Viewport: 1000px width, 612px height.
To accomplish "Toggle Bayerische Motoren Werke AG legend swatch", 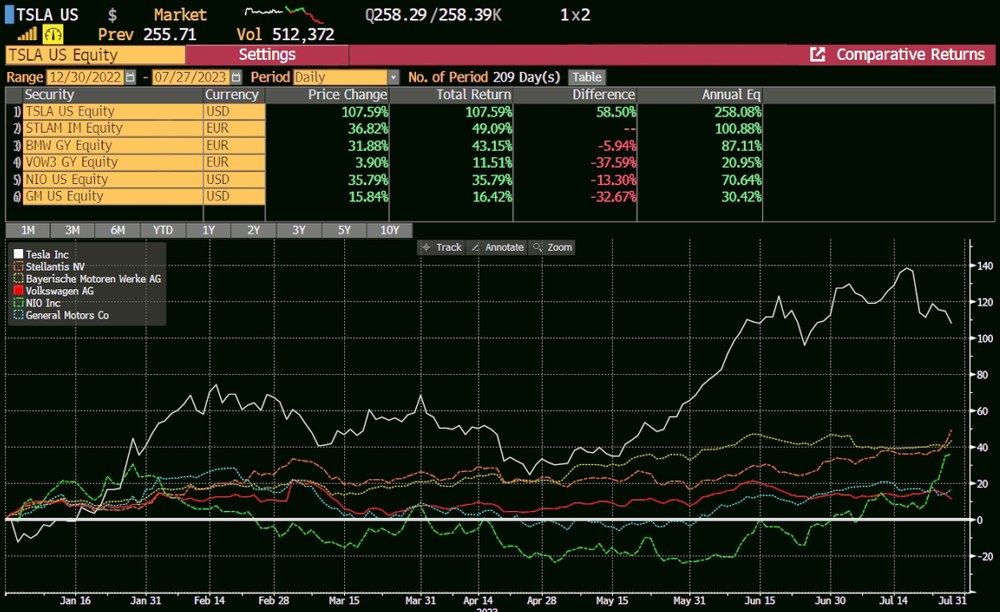I will 18,279.
